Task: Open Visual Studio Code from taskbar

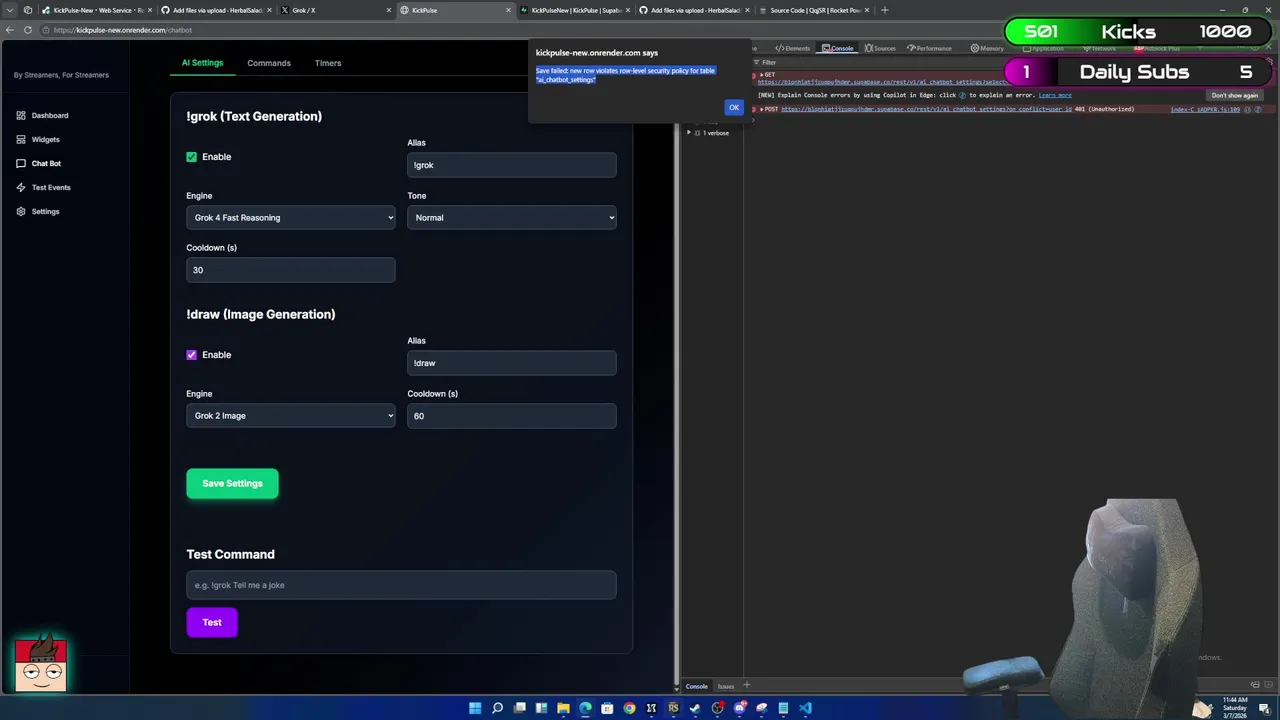Action: [x=805, y=708]
